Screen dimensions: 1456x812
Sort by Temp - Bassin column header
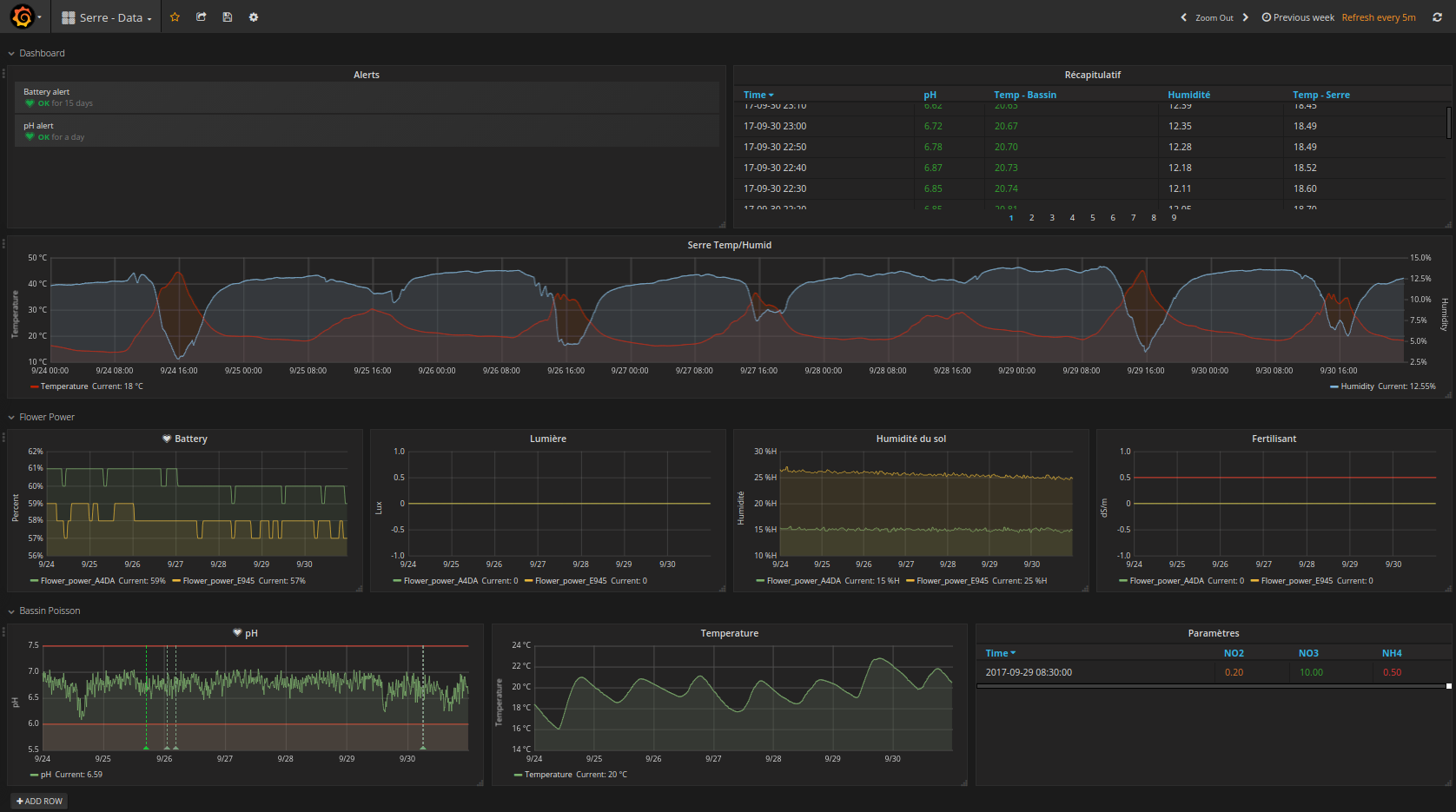coord(1025,95)
